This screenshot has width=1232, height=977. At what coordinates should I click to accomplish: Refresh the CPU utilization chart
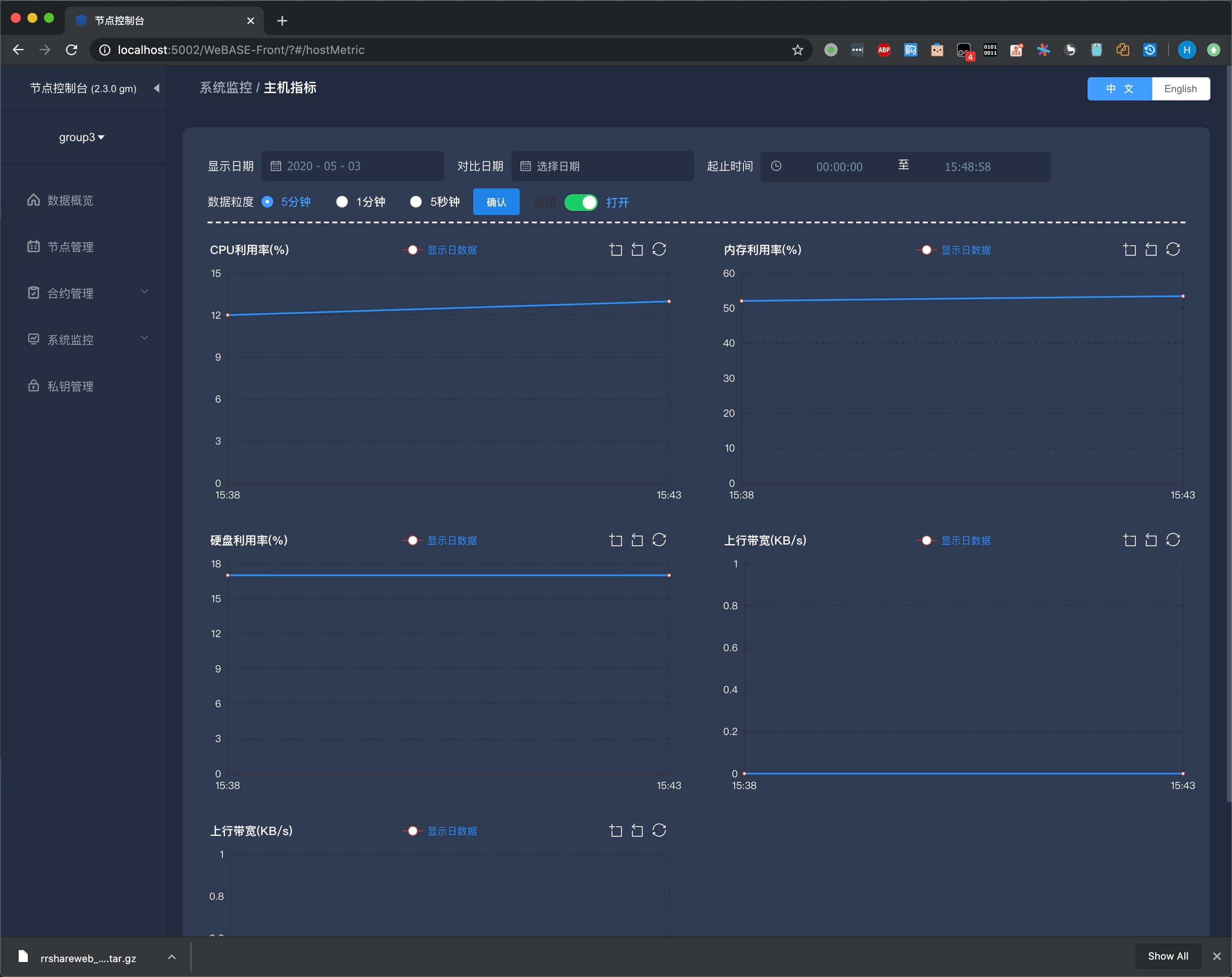tap(659, 250)
